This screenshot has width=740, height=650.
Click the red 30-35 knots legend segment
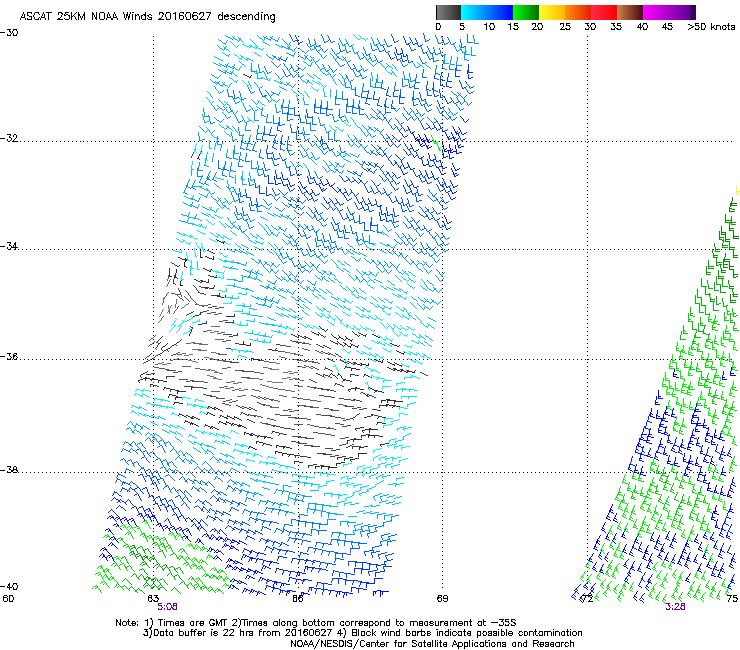point(604,12)
